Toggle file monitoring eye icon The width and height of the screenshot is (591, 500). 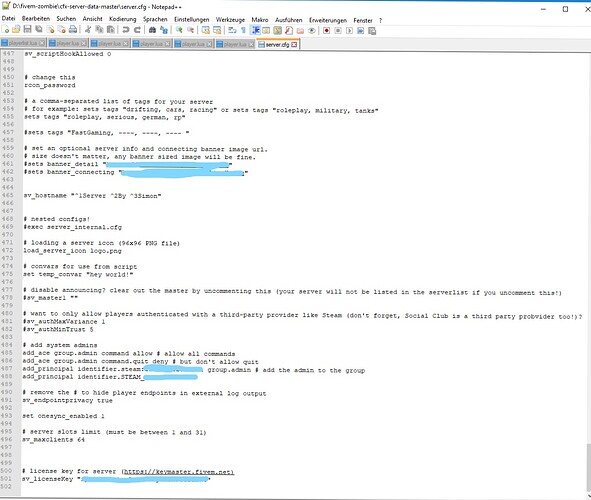tap(312, 31)
